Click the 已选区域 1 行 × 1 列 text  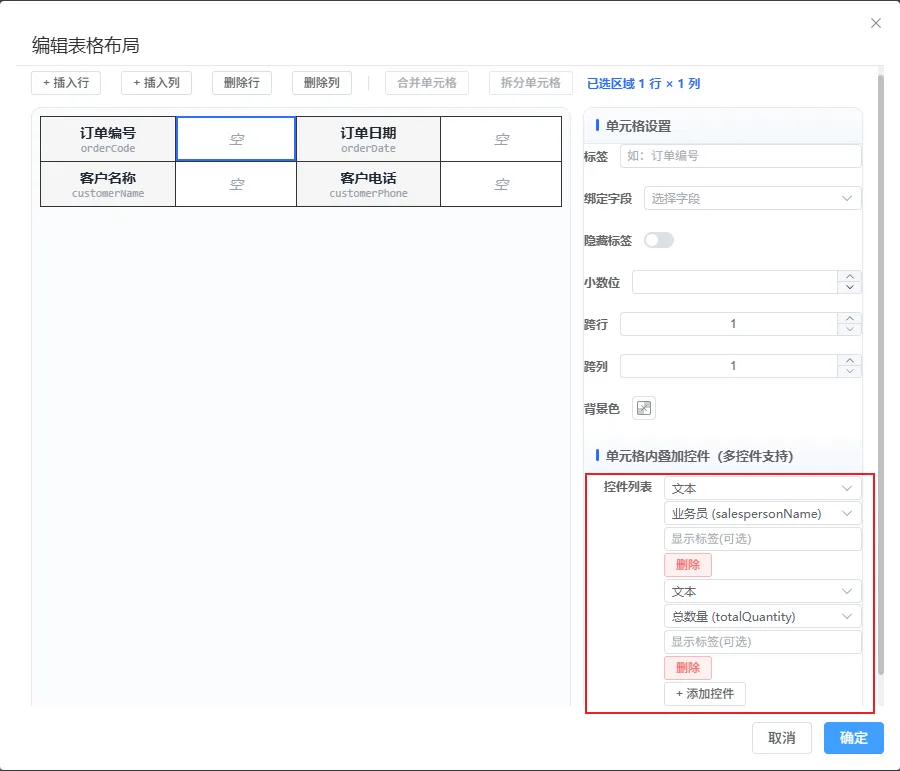(x=643, y=83)
